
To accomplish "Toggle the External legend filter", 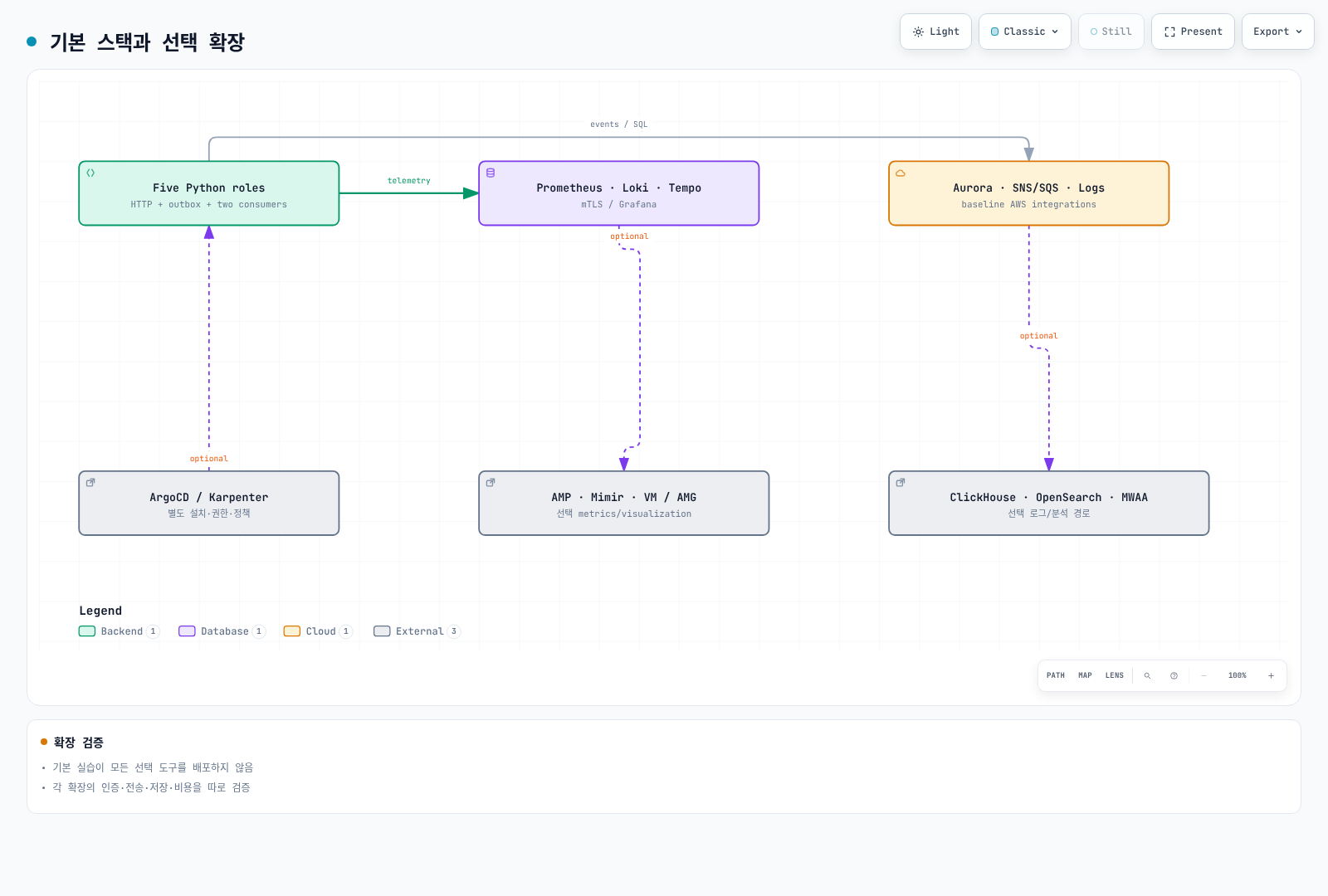I will coord(417,631).
